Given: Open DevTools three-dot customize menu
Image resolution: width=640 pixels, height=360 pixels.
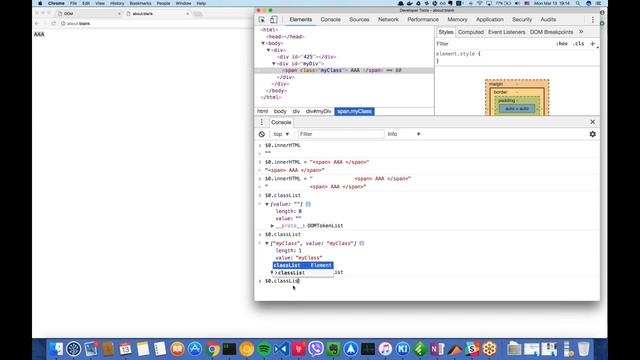Looking at the screenshot, I should (x=593, y=20).
